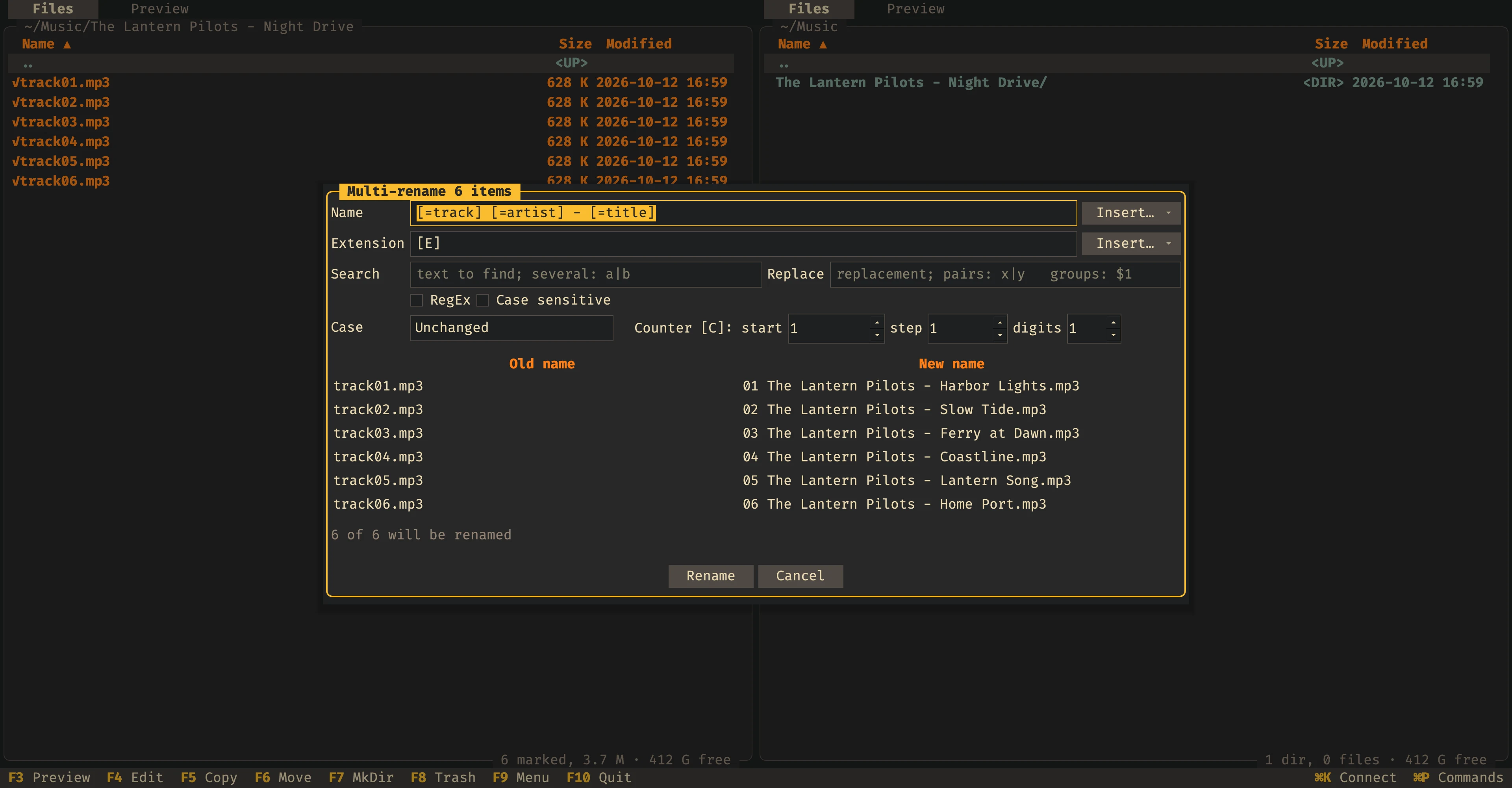Click new name ending Coastline.mp3
1512x788 pixels.
895,457
